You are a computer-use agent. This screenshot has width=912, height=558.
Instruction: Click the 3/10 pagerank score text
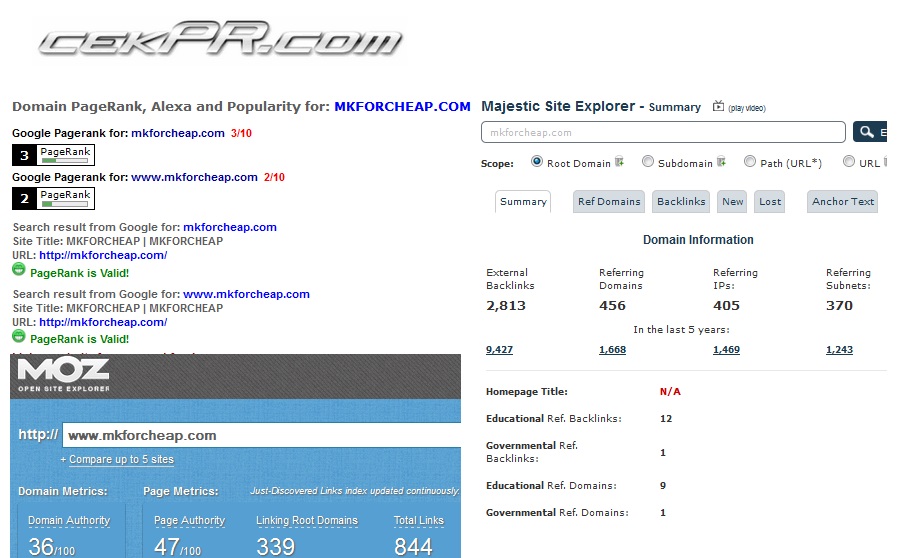pyautogui.click(x=241, y=133)
